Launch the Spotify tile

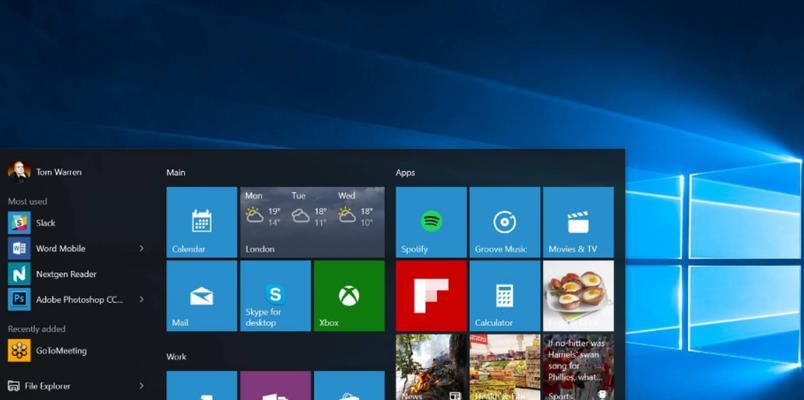click(431, 222)
